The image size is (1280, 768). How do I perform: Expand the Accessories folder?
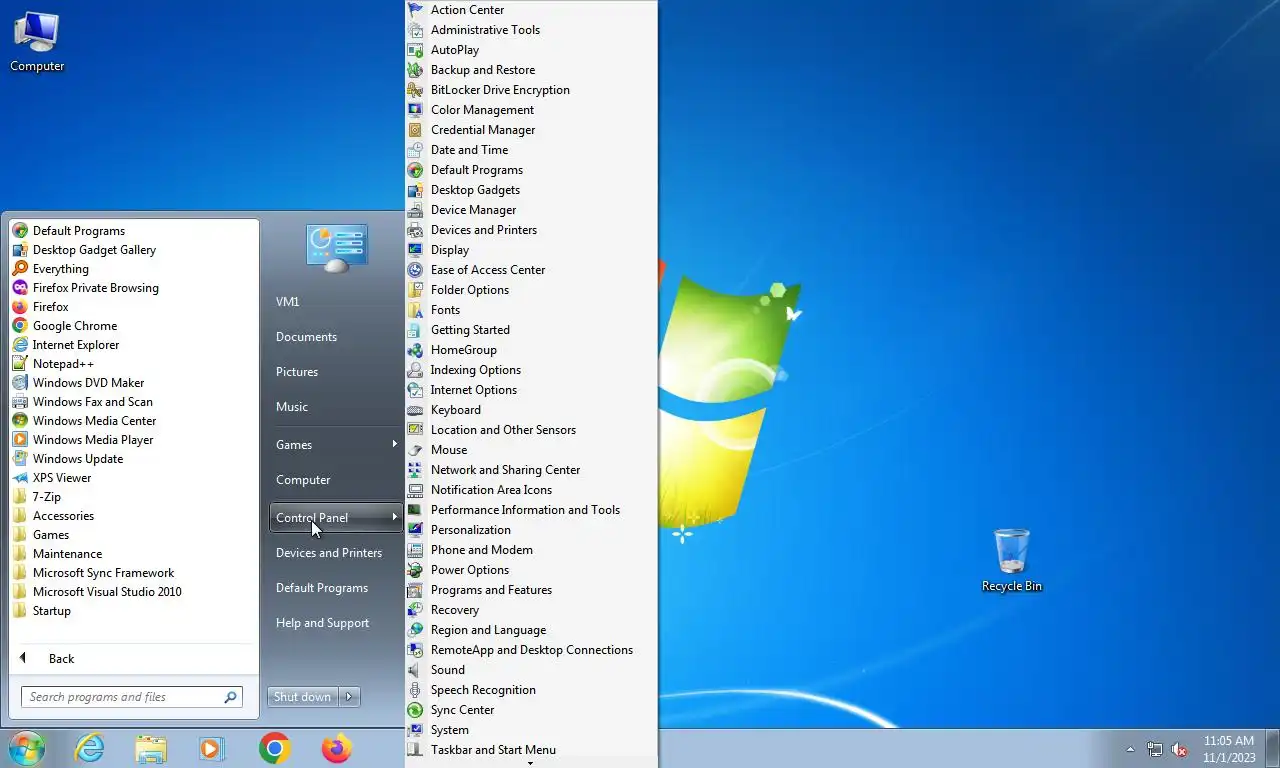pos(134,516)
